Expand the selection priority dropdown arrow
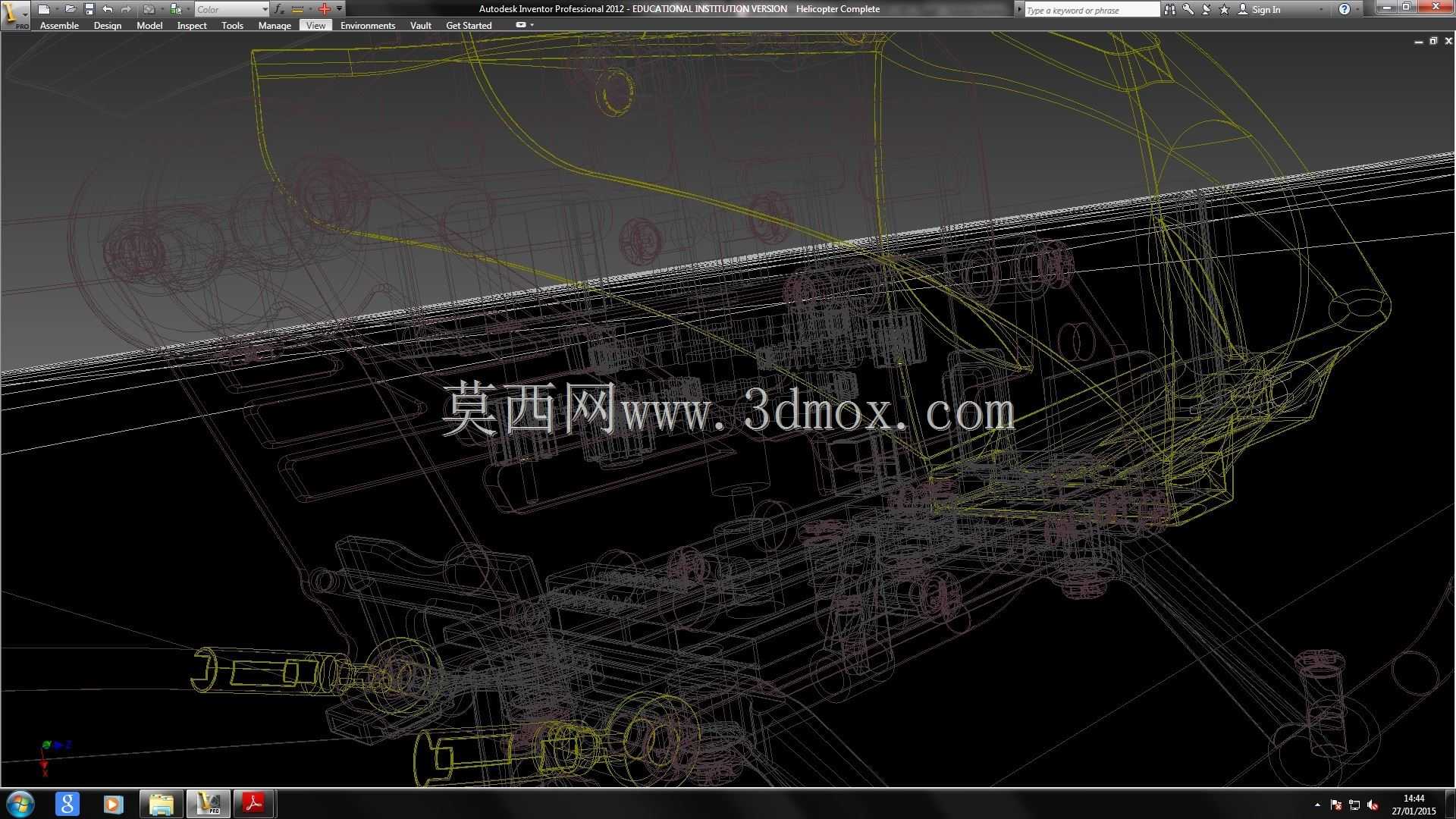 188,9
